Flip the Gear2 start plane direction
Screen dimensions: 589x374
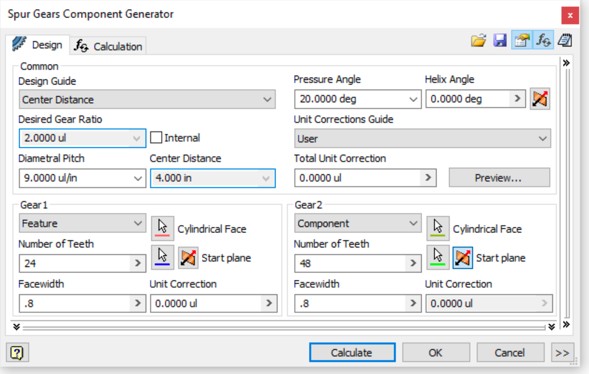[x=462, y=258]
